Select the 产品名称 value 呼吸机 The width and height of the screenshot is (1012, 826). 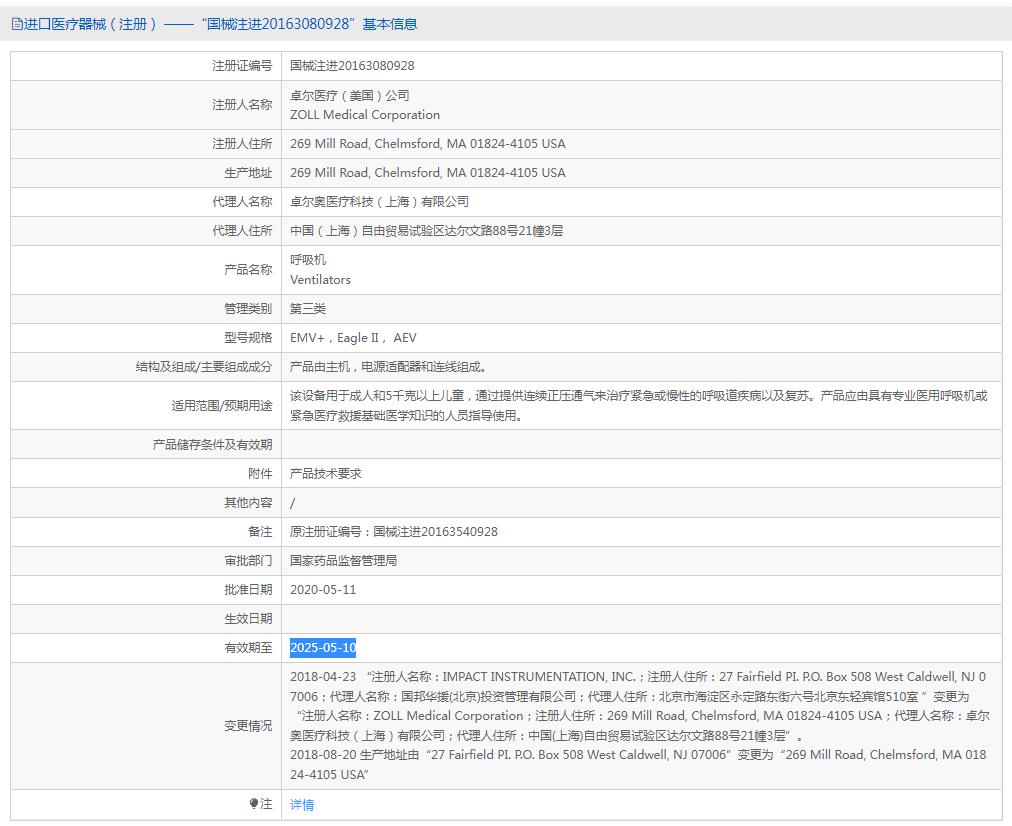coord(305,260)
